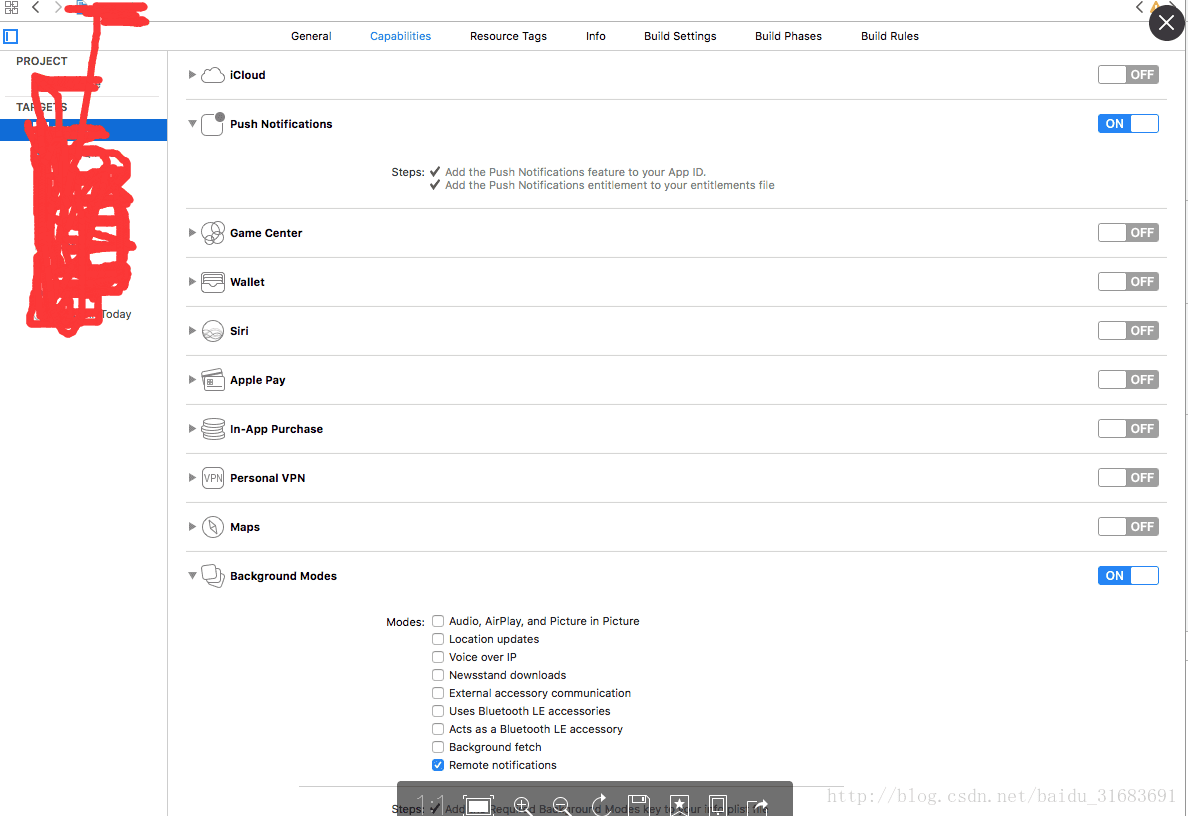Click the favorite star bookmark icon

[679, 805]
